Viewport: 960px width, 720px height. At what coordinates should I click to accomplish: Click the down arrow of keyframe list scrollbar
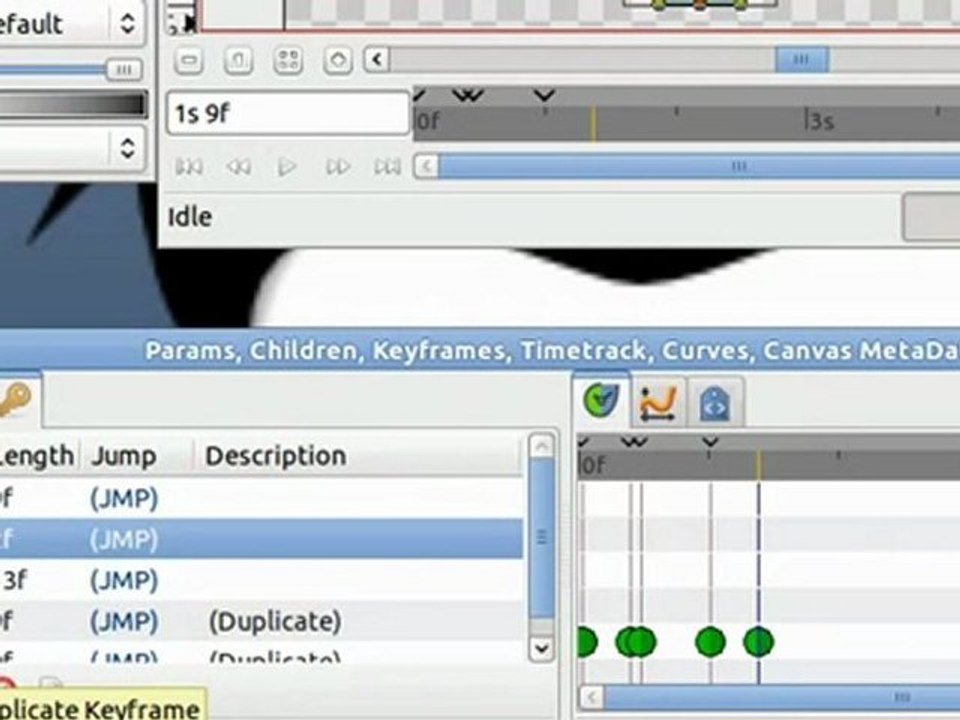click(541, 648)
